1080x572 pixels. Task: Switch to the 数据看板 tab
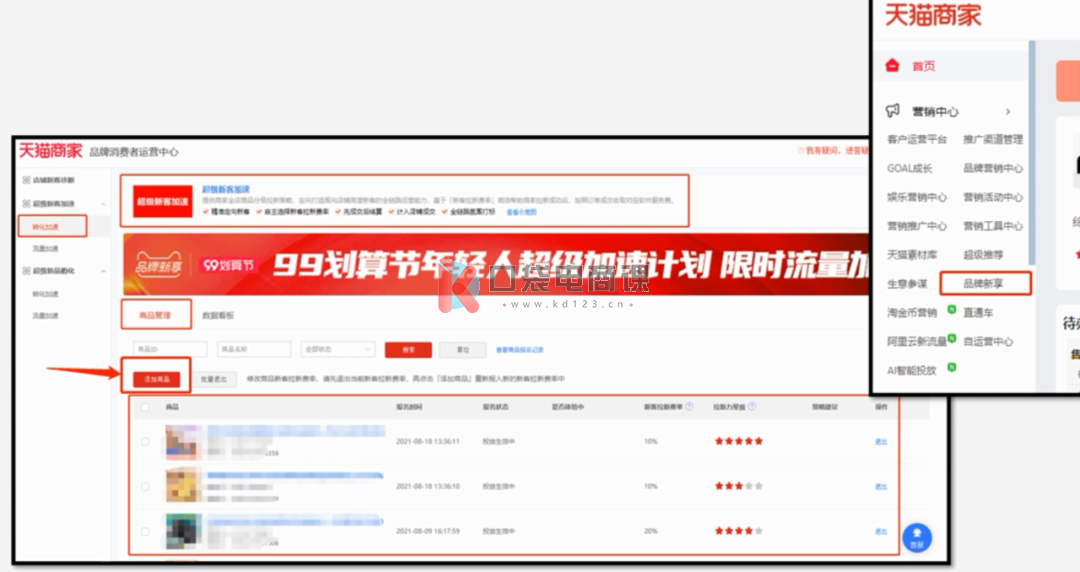click(218, 315)
